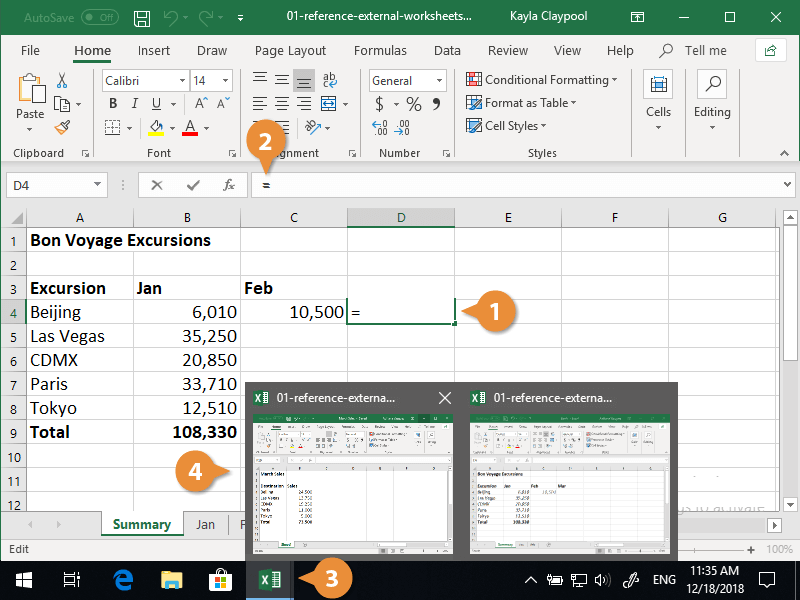Image resolution: width=800 pixels, height=600 pixels.
Task: Click the Save icon in title bar
Action: (x=142, y=18)
